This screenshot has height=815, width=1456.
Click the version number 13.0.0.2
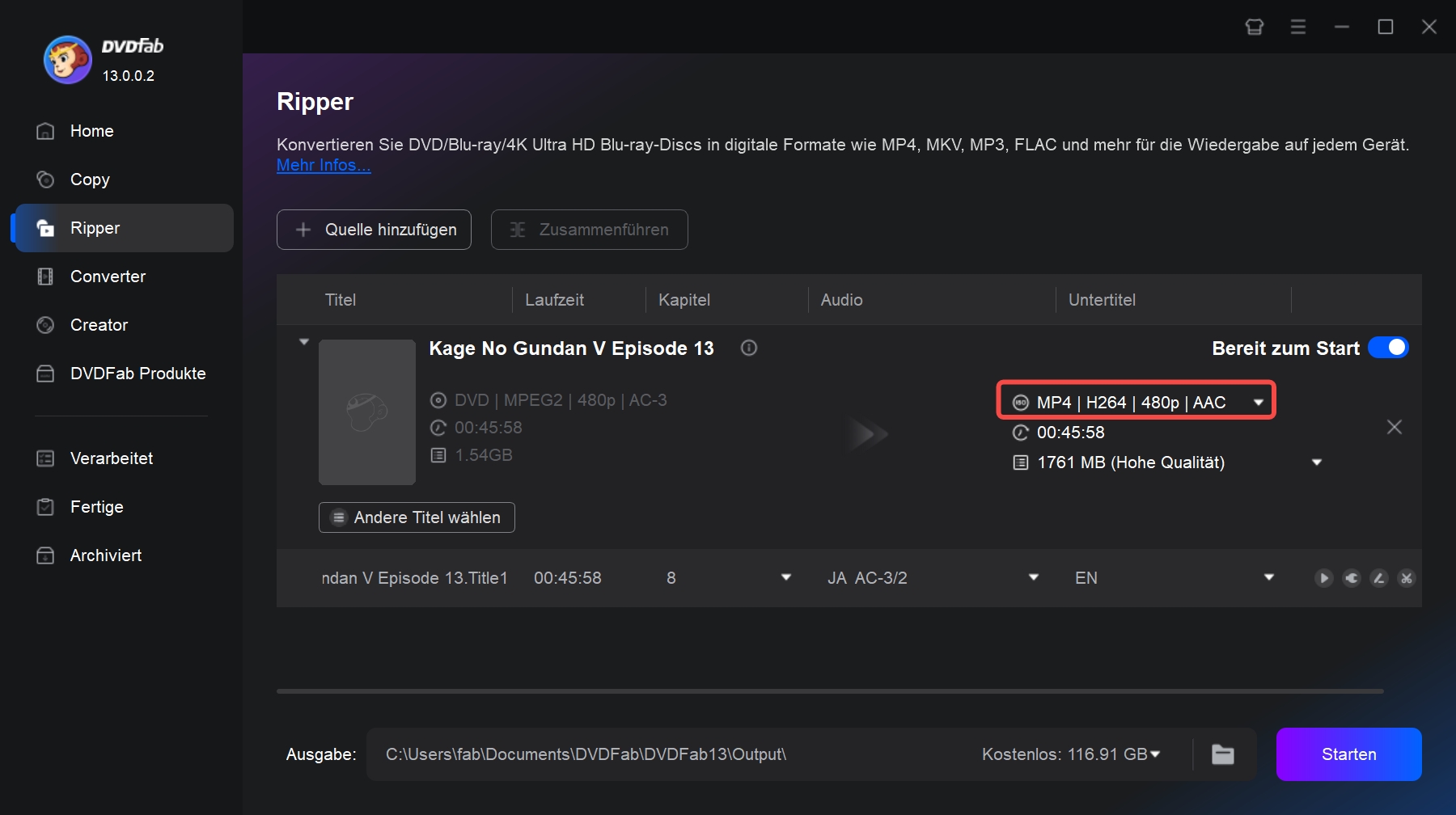click(x=128, y=75)
